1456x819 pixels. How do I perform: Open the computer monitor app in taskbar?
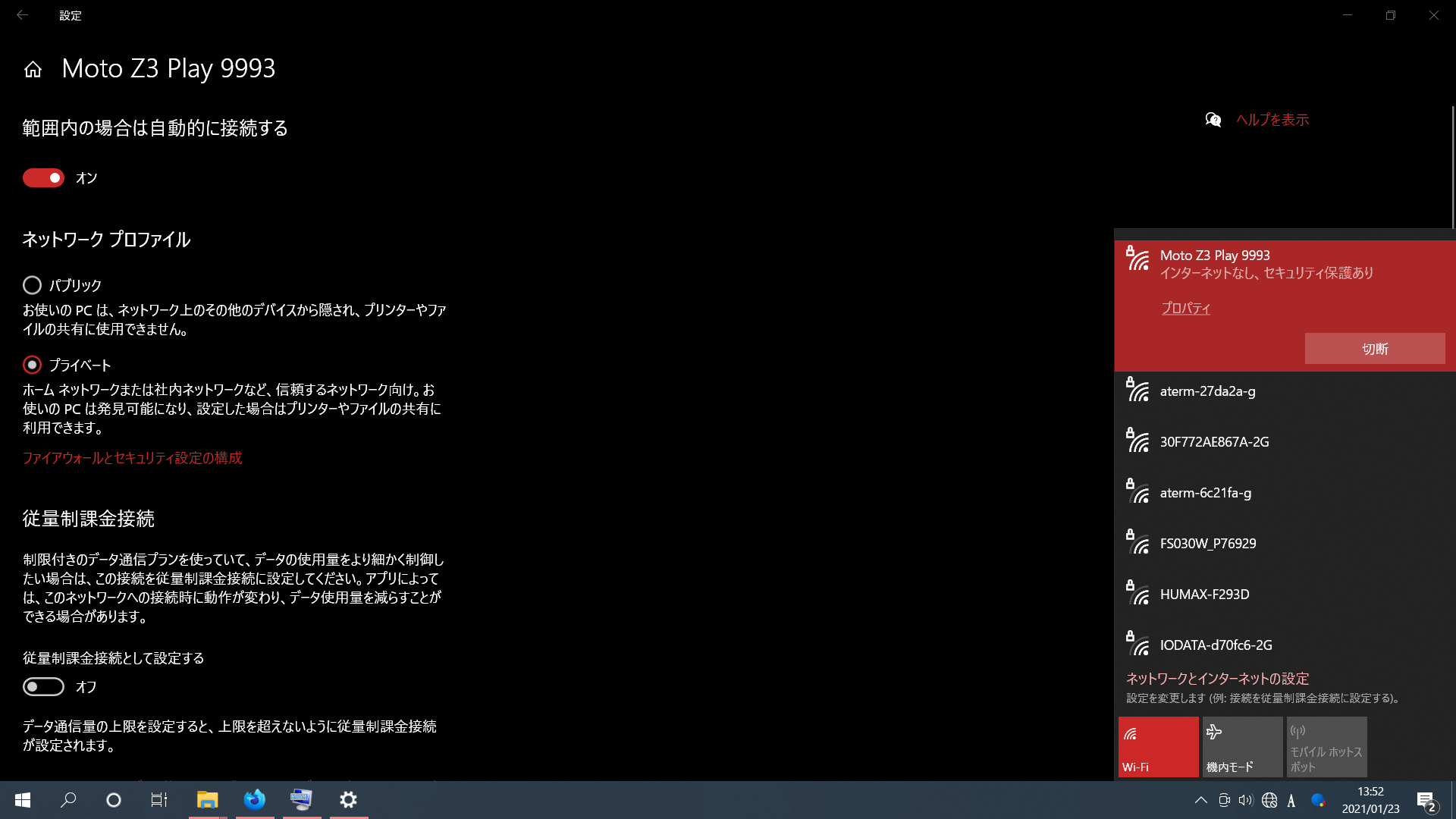tap(302, 800)
